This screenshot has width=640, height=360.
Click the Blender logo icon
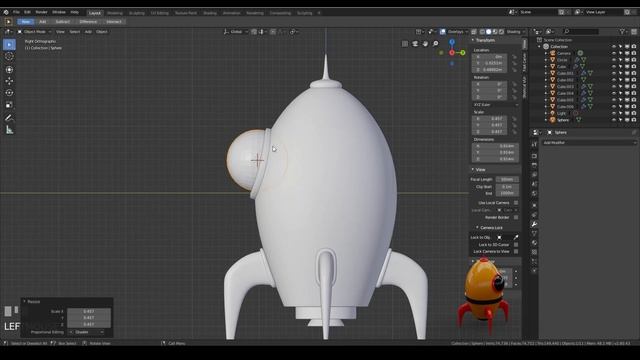6,12
